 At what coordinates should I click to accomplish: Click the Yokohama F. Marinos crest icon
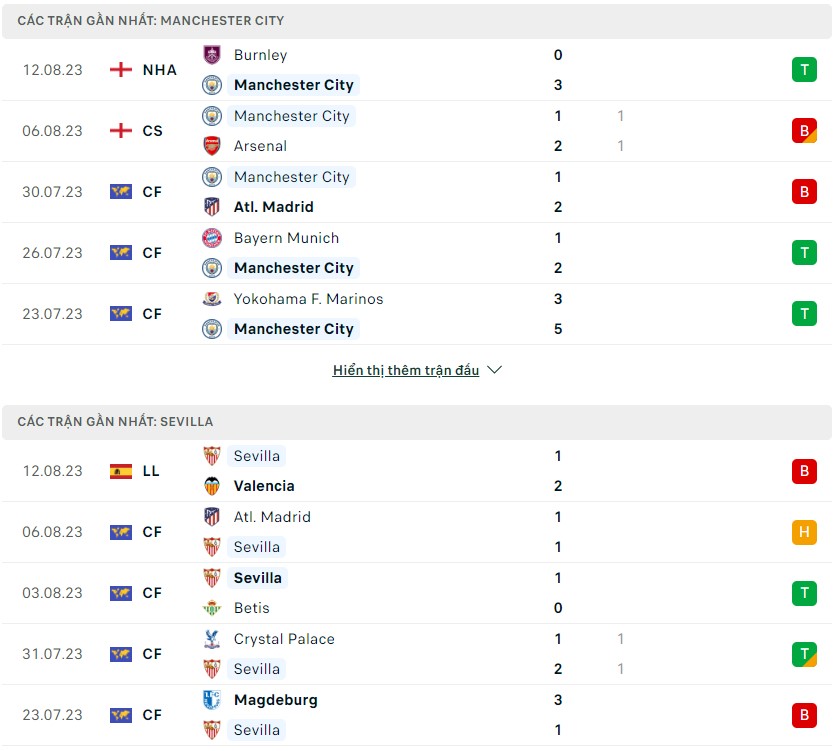212,299
